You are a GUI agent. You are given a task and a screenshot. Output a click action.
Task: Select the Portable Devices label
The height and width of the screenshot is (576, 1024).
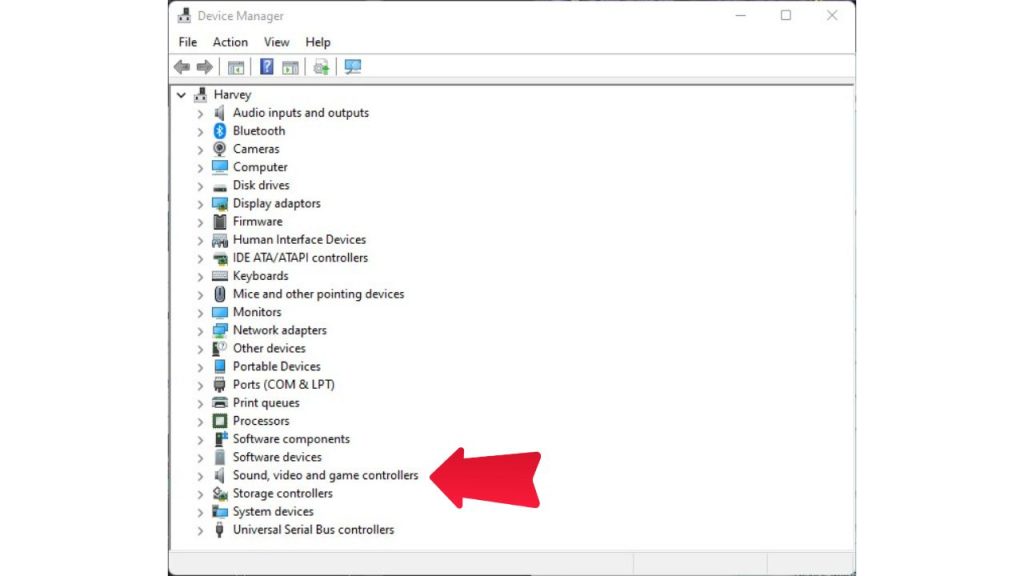pos(277,366)
